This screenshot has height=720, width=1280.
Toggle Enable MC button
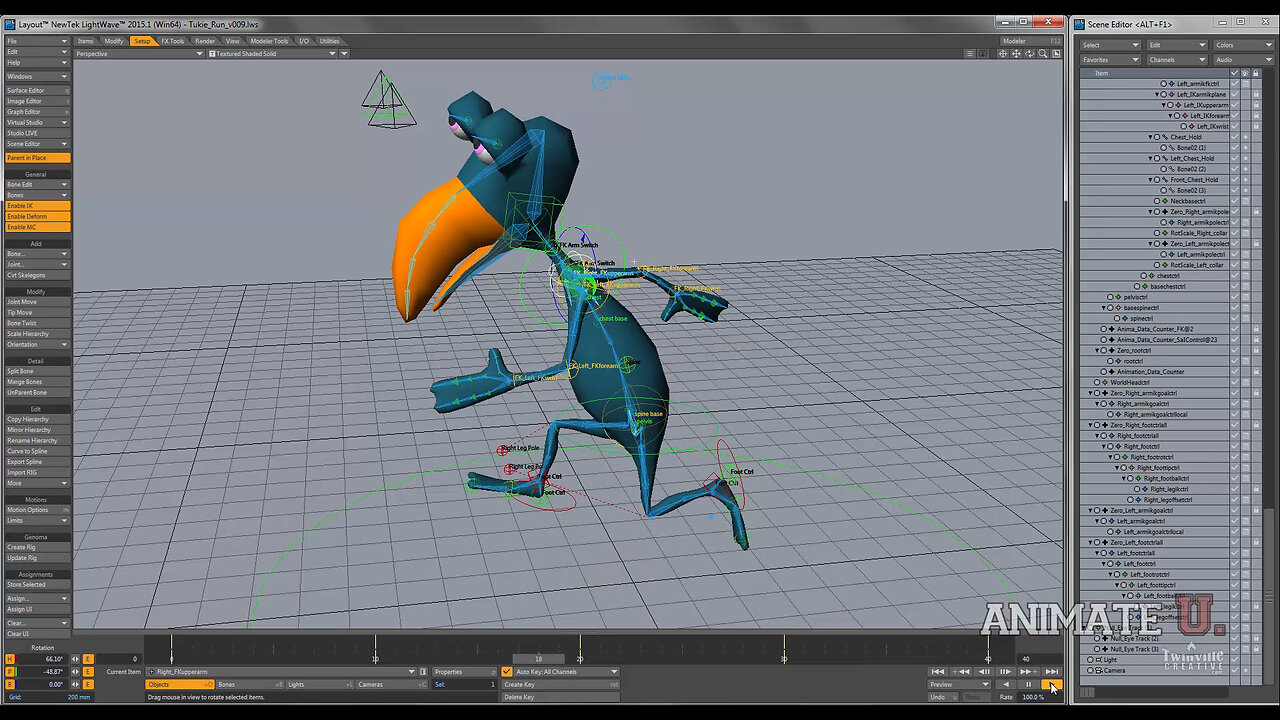point(37,227)
